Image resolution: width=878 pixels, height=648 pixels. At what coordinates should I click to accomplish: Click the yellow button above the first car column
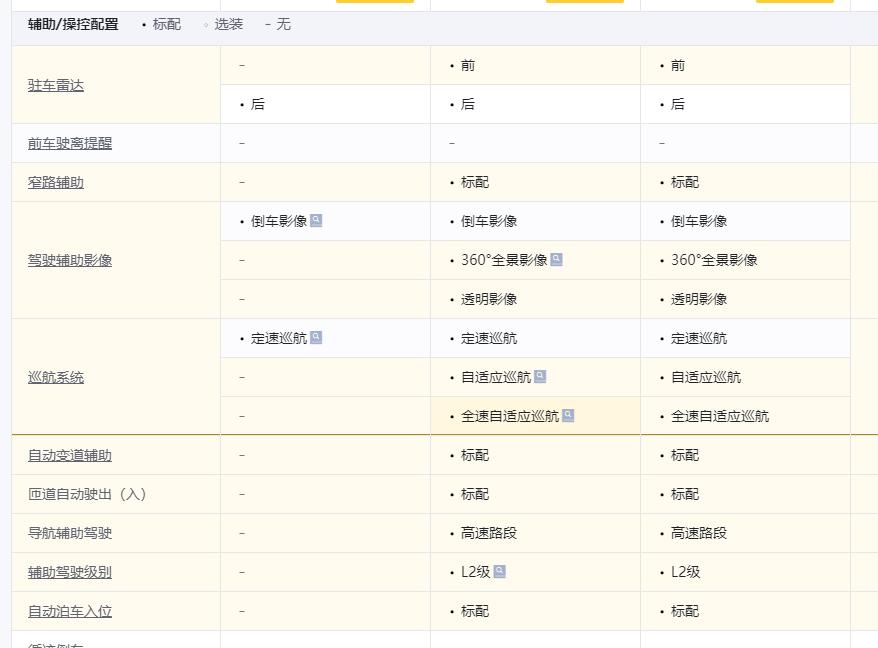[374, 1]
